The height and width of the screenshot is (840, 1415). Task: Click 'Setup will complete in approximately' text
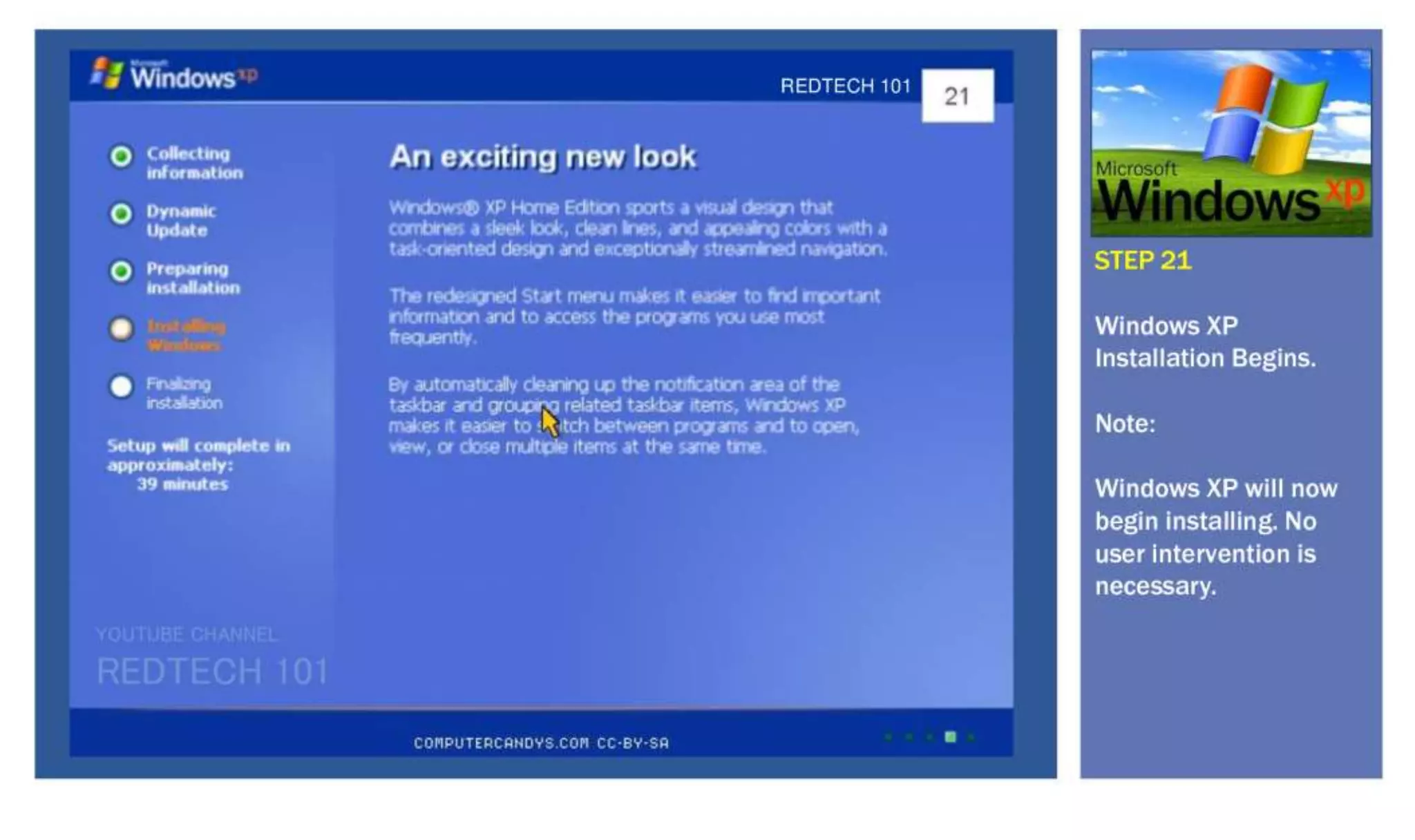tap(198, 455)
